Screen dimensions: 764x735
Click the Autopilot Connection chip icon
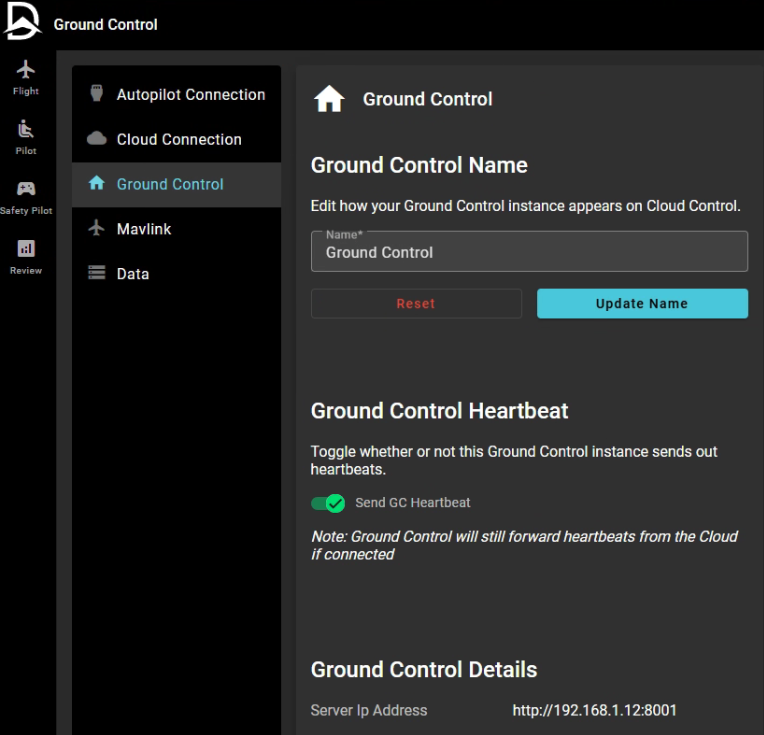(x=97, y=94)
